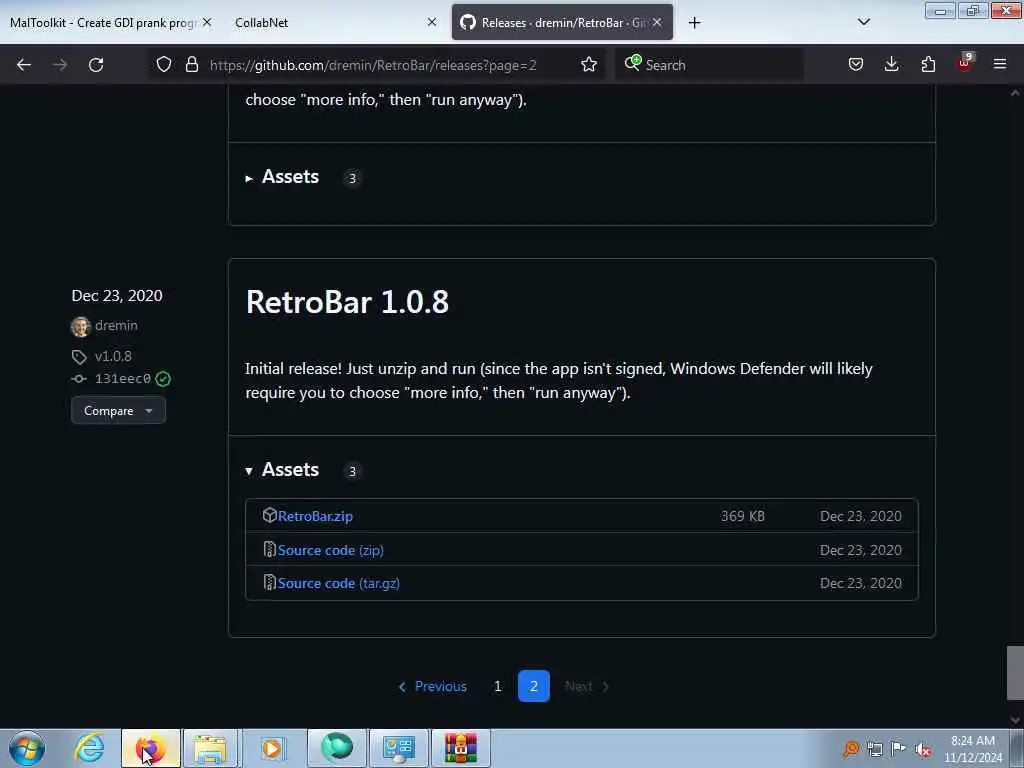Open the clock showing 8:24 AM
The height and width of the screenshot is (768, 1024).
point(972,748)
